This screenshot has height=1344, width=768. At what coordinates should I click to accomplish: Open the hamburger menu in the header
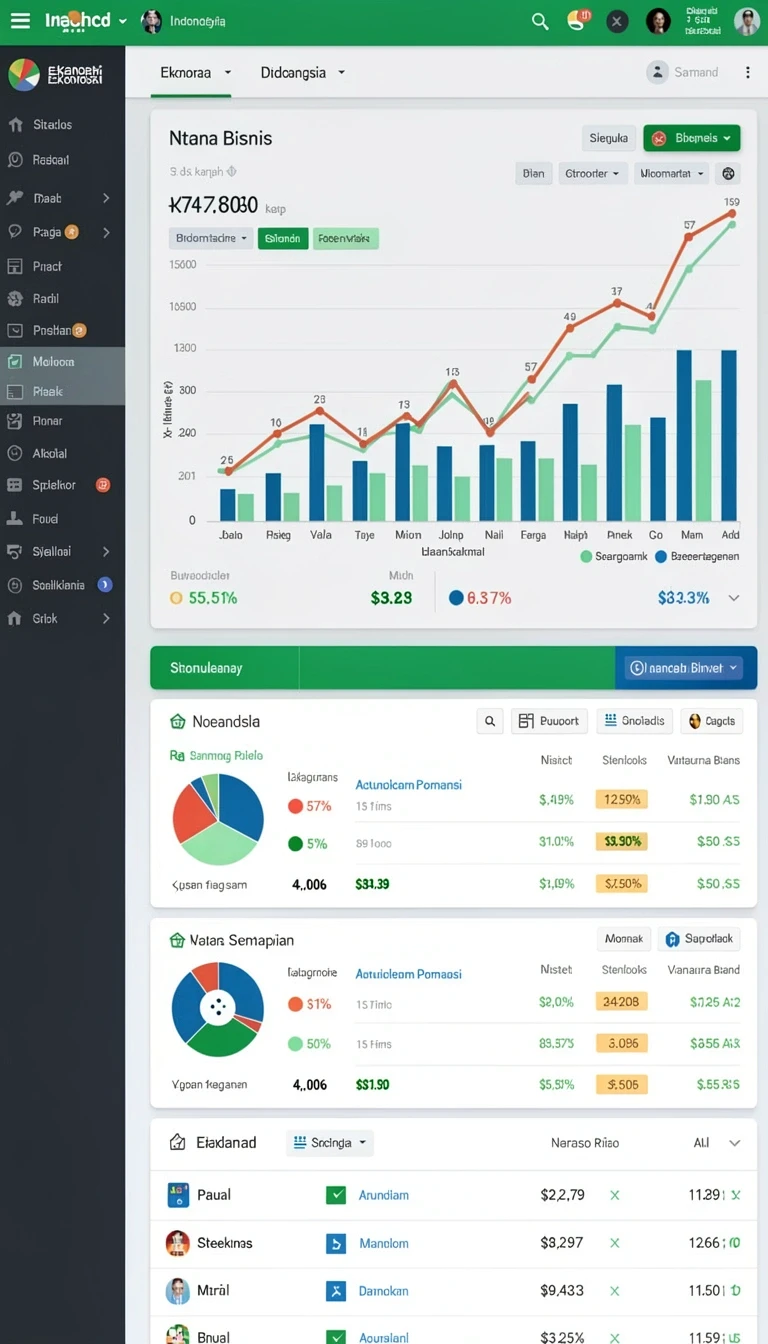pos(20,21)
